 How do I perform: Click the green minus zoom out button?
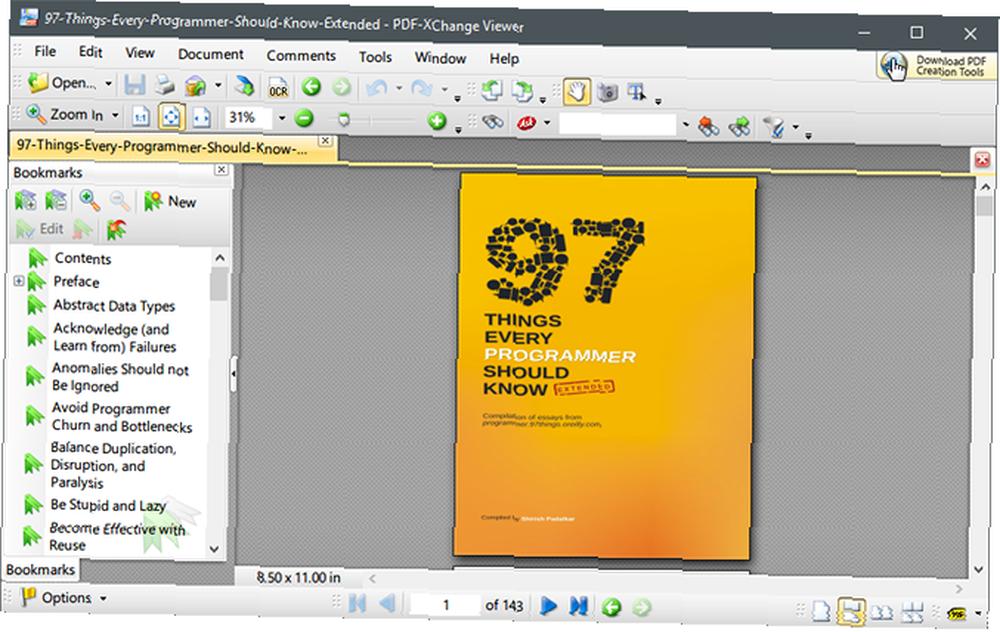304,119
